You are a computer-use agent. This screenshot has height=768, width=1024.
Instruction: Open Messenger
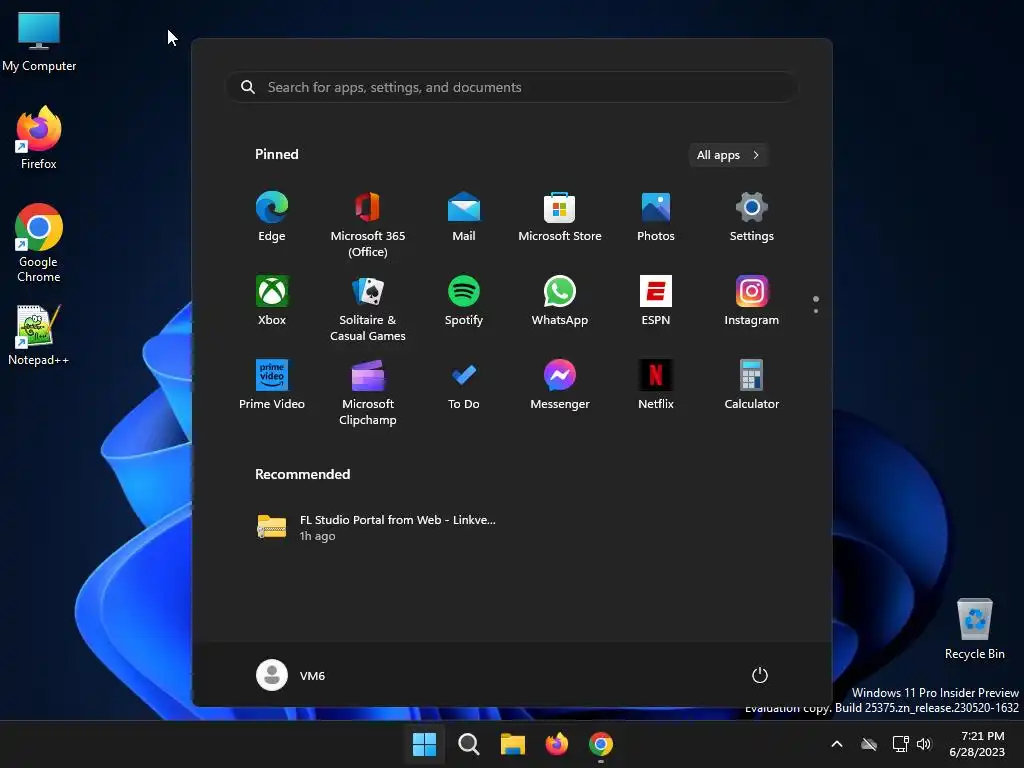560,385
